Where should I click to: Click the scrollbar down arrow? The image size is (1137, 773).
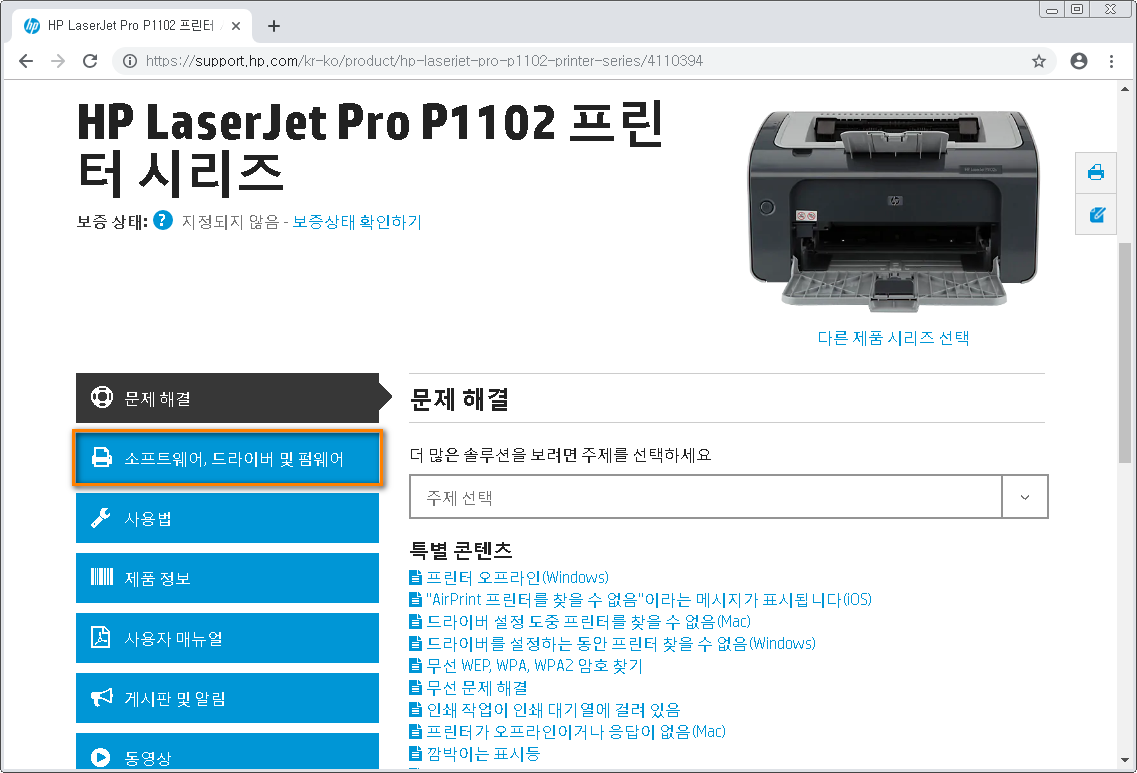point(1125,761)
